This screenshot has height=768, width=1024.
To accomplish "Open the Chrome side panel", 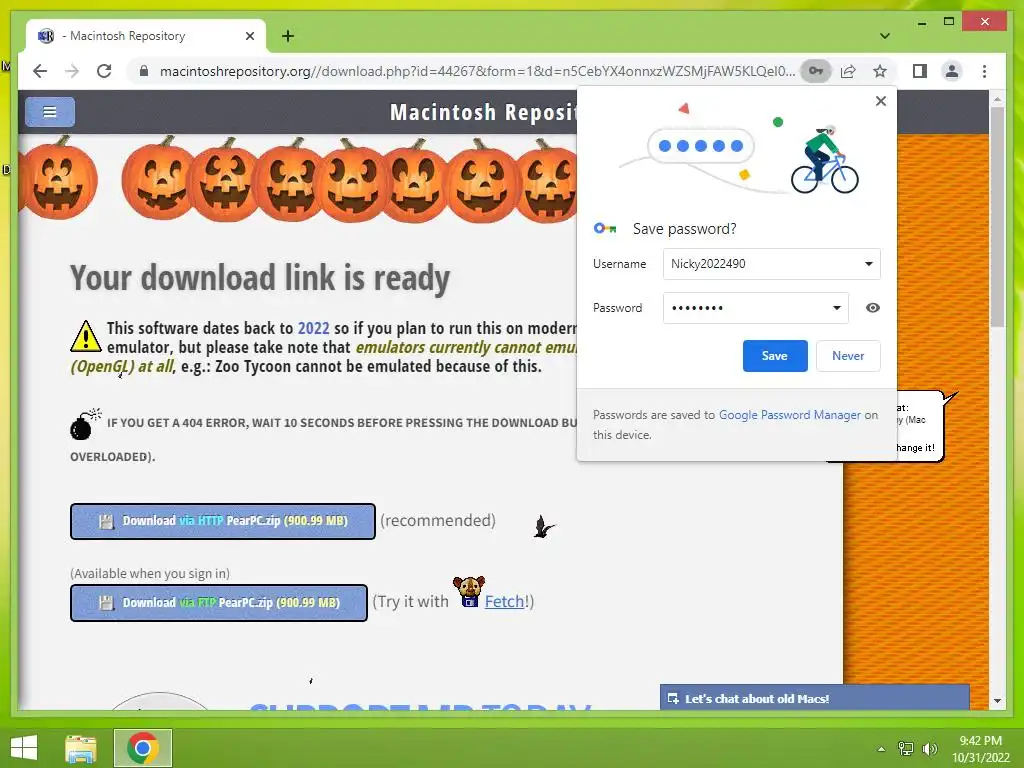I will [920, 71].
